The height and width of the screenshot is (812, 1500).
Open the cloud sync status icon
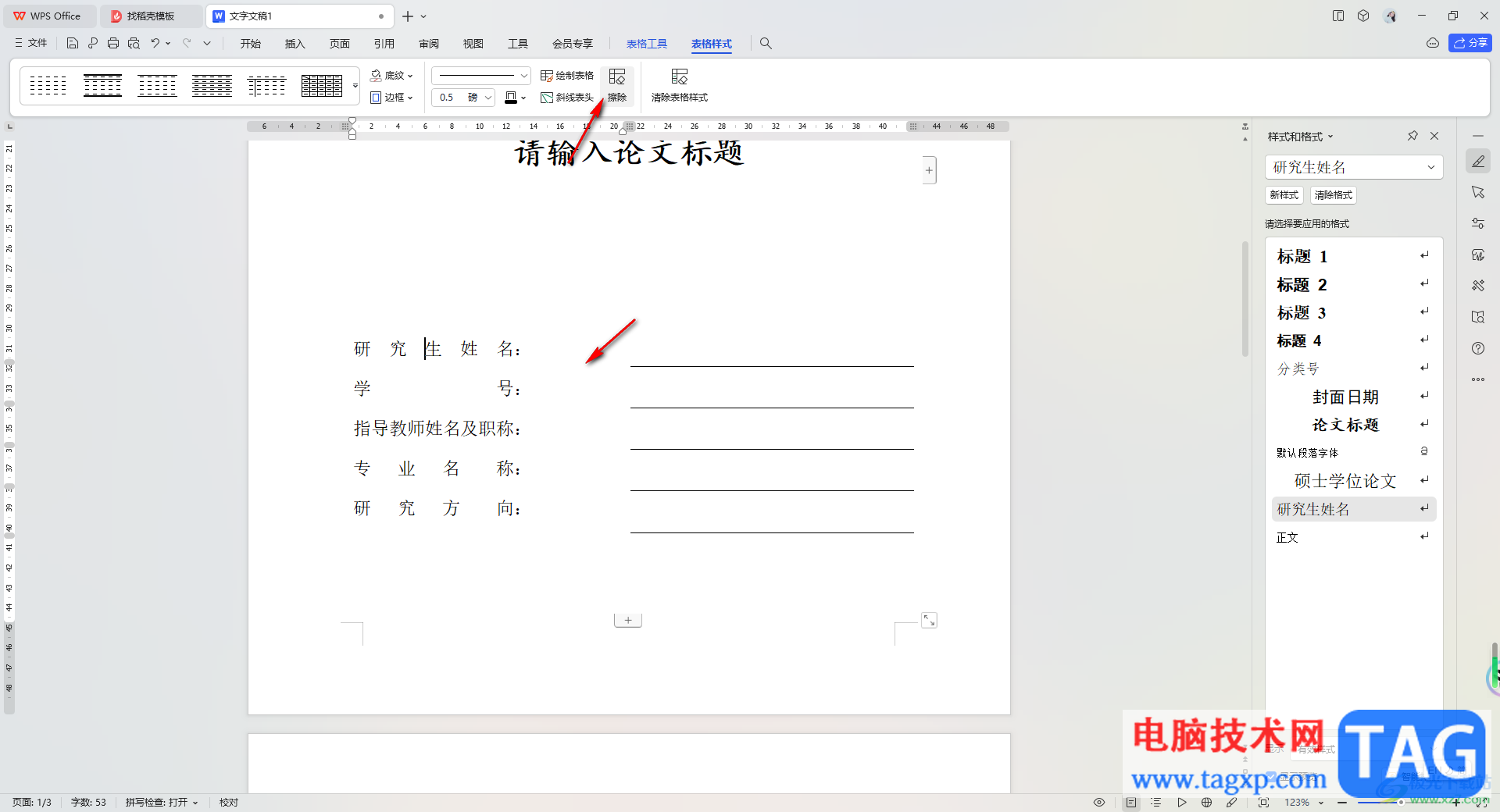pyautogui.click(x=1433, y=44)
